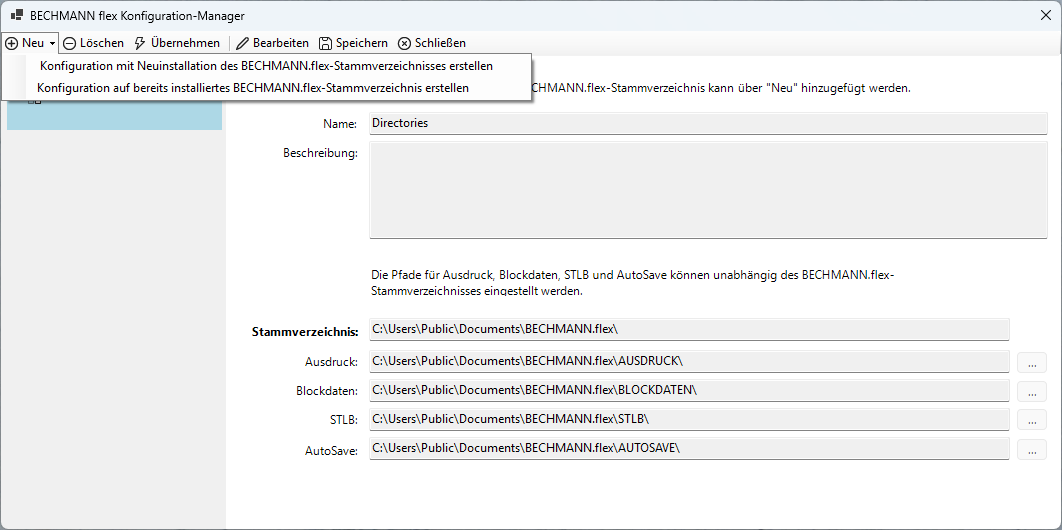The width and height of the screenshot is (1062, 530).
Task: Choose 'Konfiguration auf bereits installiertes' menu entry
Action: point(253,88)
